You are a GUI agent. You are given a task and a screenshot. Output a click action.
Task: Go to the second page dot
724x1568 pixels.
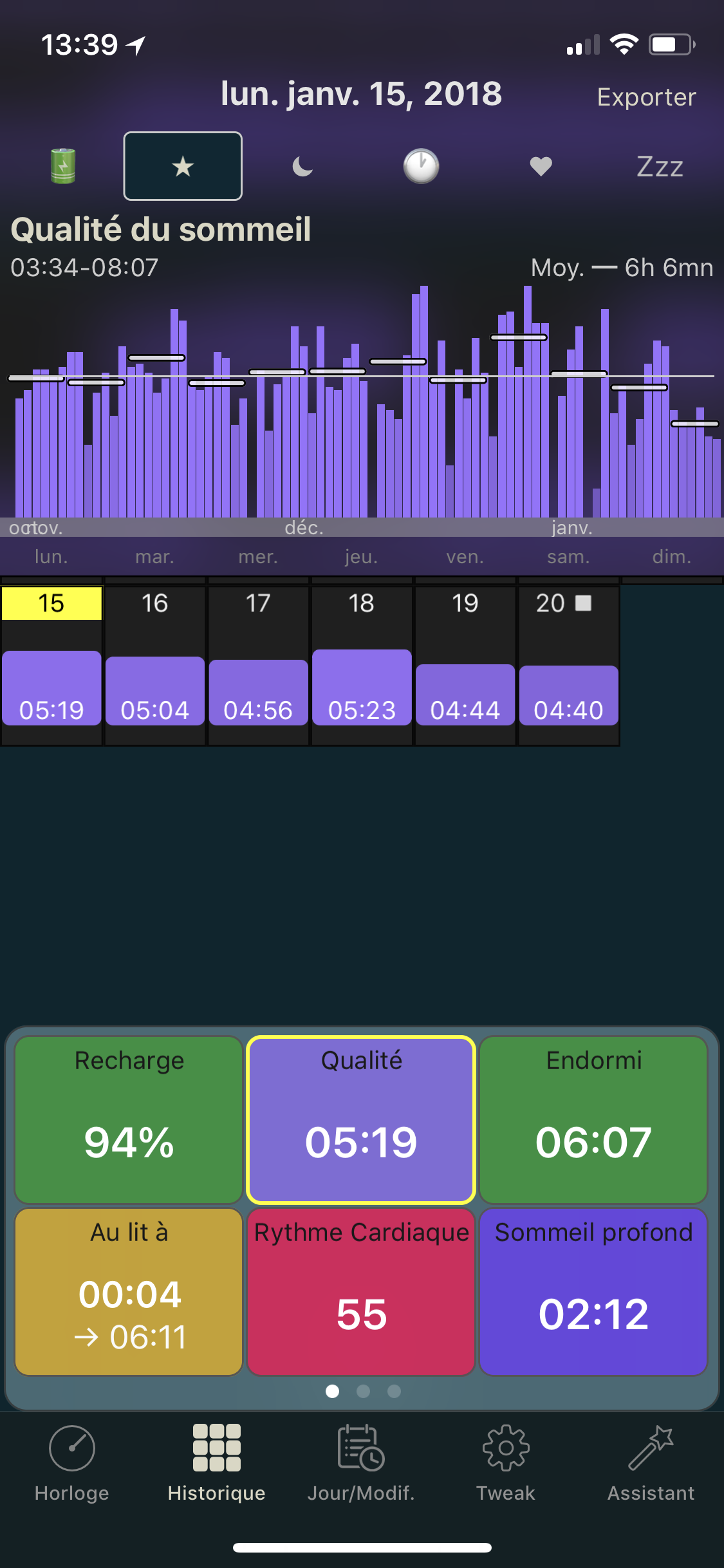[363, 1392]
